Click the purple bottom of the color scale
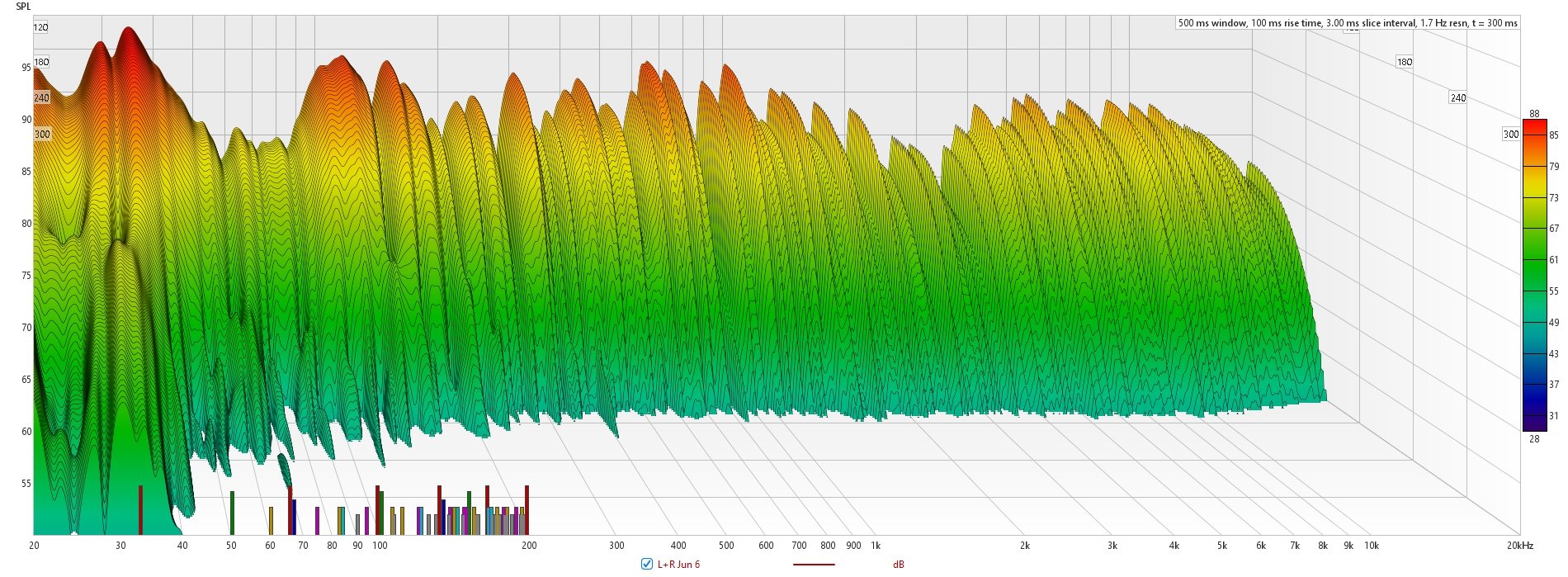The height and width of the screenshot is (577, 1568). tap(1534, 424)
